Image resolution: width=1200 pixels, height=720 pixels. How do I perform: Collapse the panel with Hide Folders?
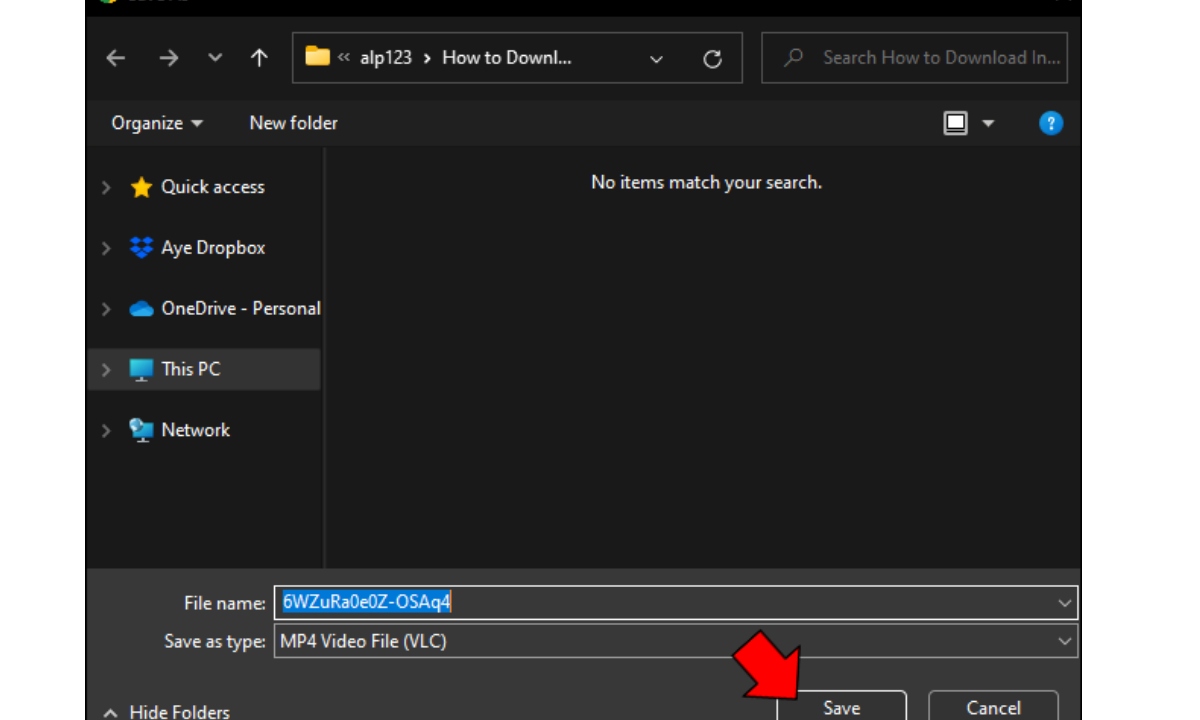166,711
